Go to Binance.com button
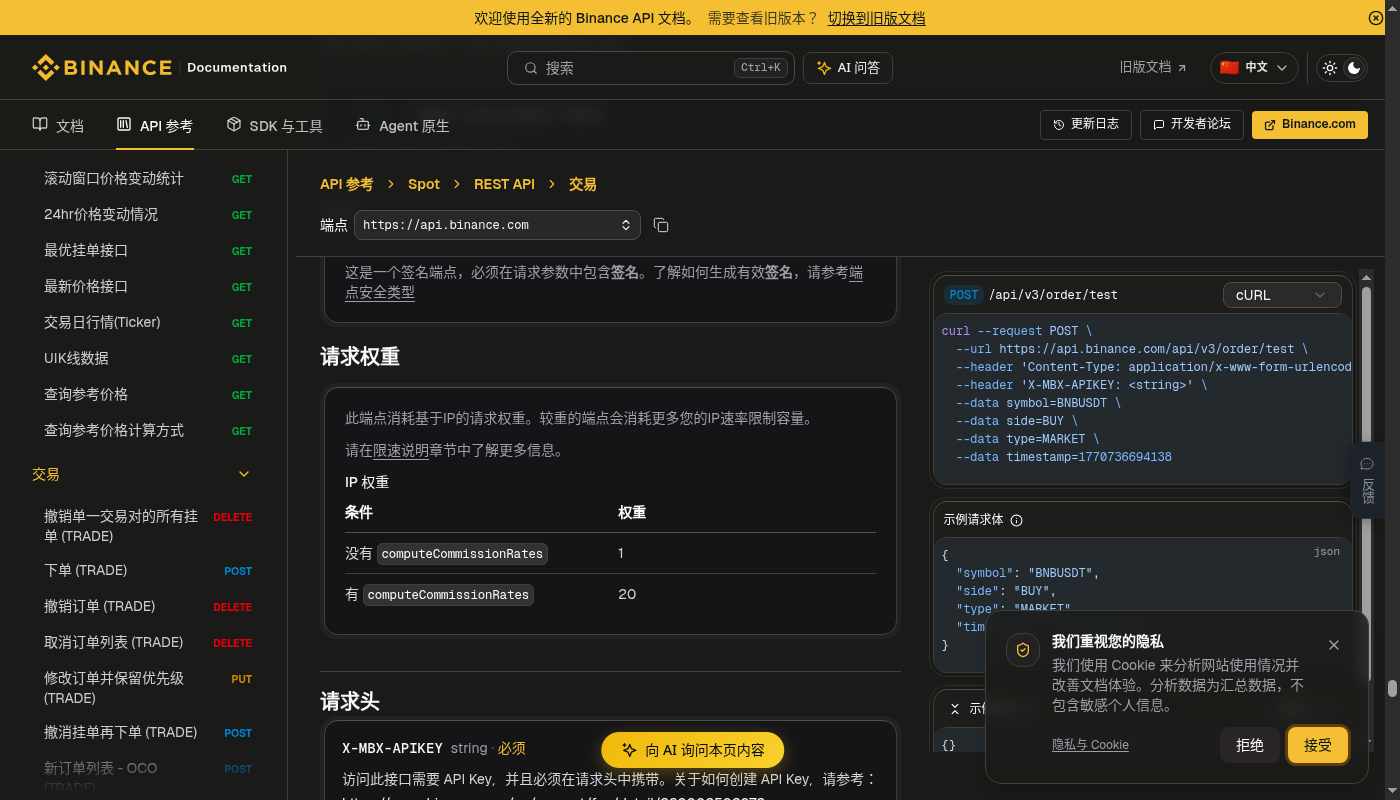 pyautogui.click(x=1310, y=125)
